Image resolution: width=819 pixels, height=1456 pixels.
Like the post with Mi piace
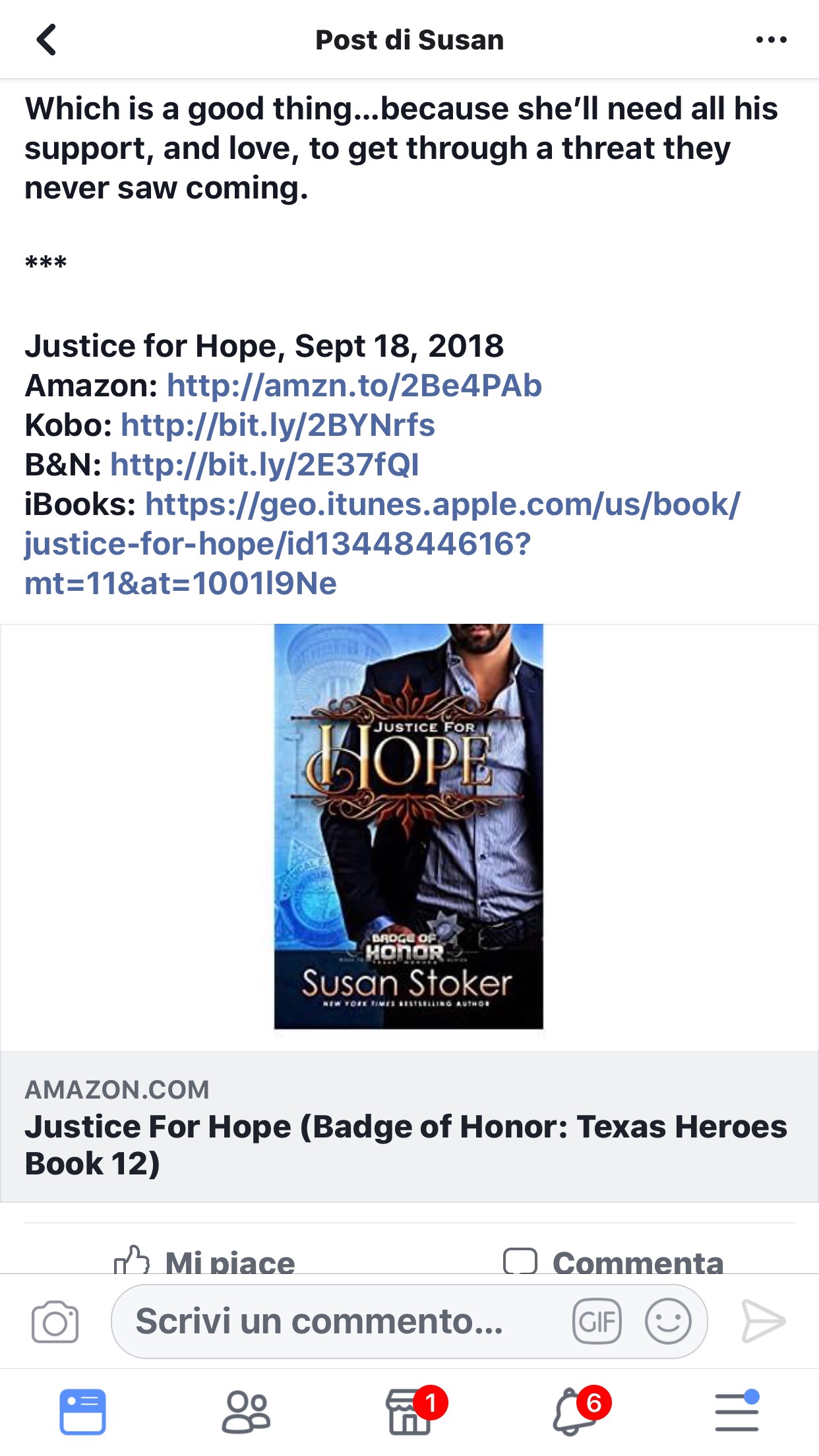(204, 1261)
